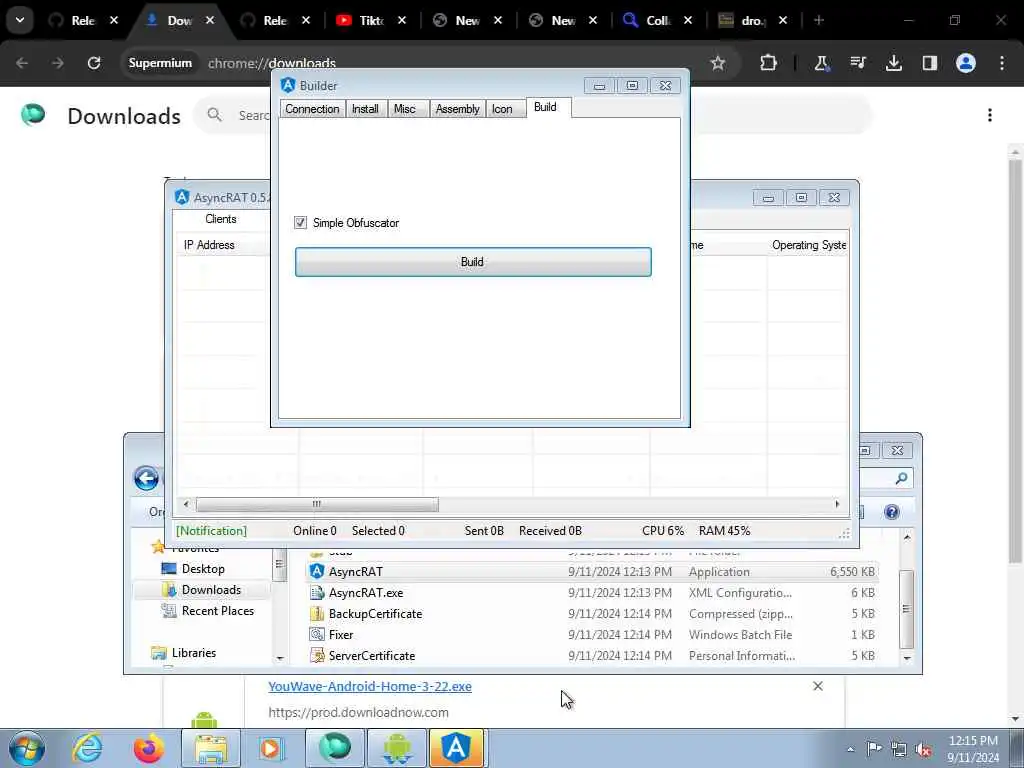Click Explorer's back navigation button
This screenshot has width=1024, height=768.
(x=146, y=478)
